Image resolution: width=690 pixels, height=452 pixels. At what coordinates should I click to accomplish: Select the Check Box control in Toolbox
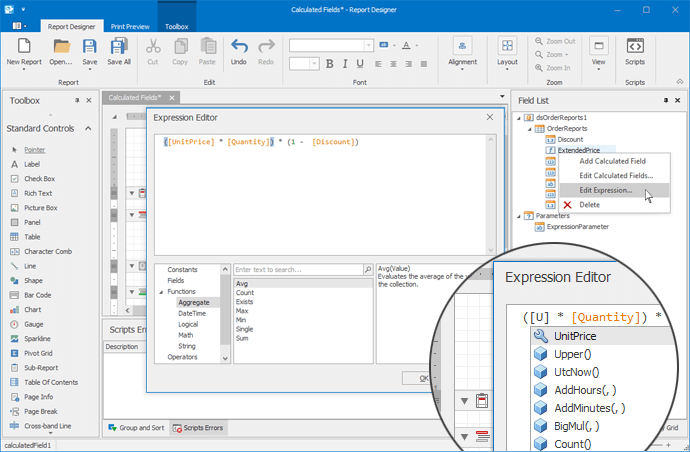(39, 178)
